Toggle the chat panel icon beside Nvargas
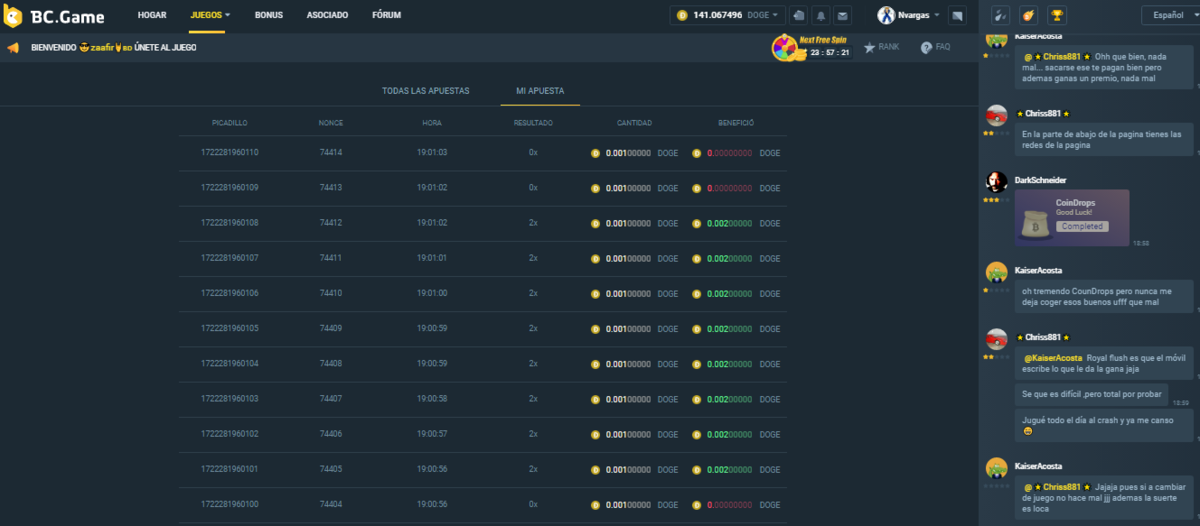Image resolution: width=1200 pixels, height=526 pixels. 957,16
